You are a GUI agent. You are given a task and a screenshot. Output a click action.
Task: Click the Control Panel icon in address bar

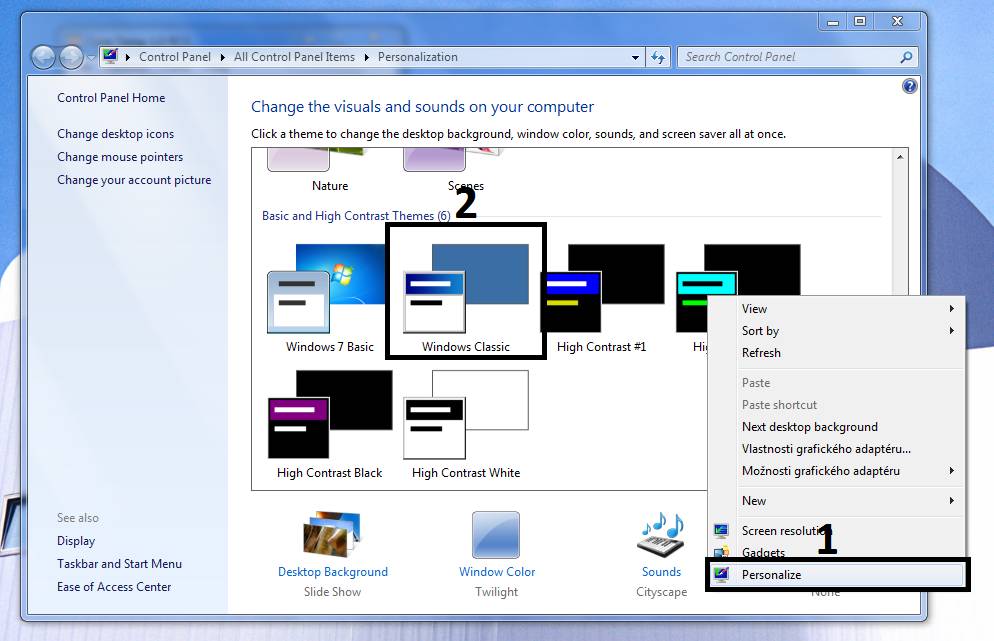coord(110,56)
